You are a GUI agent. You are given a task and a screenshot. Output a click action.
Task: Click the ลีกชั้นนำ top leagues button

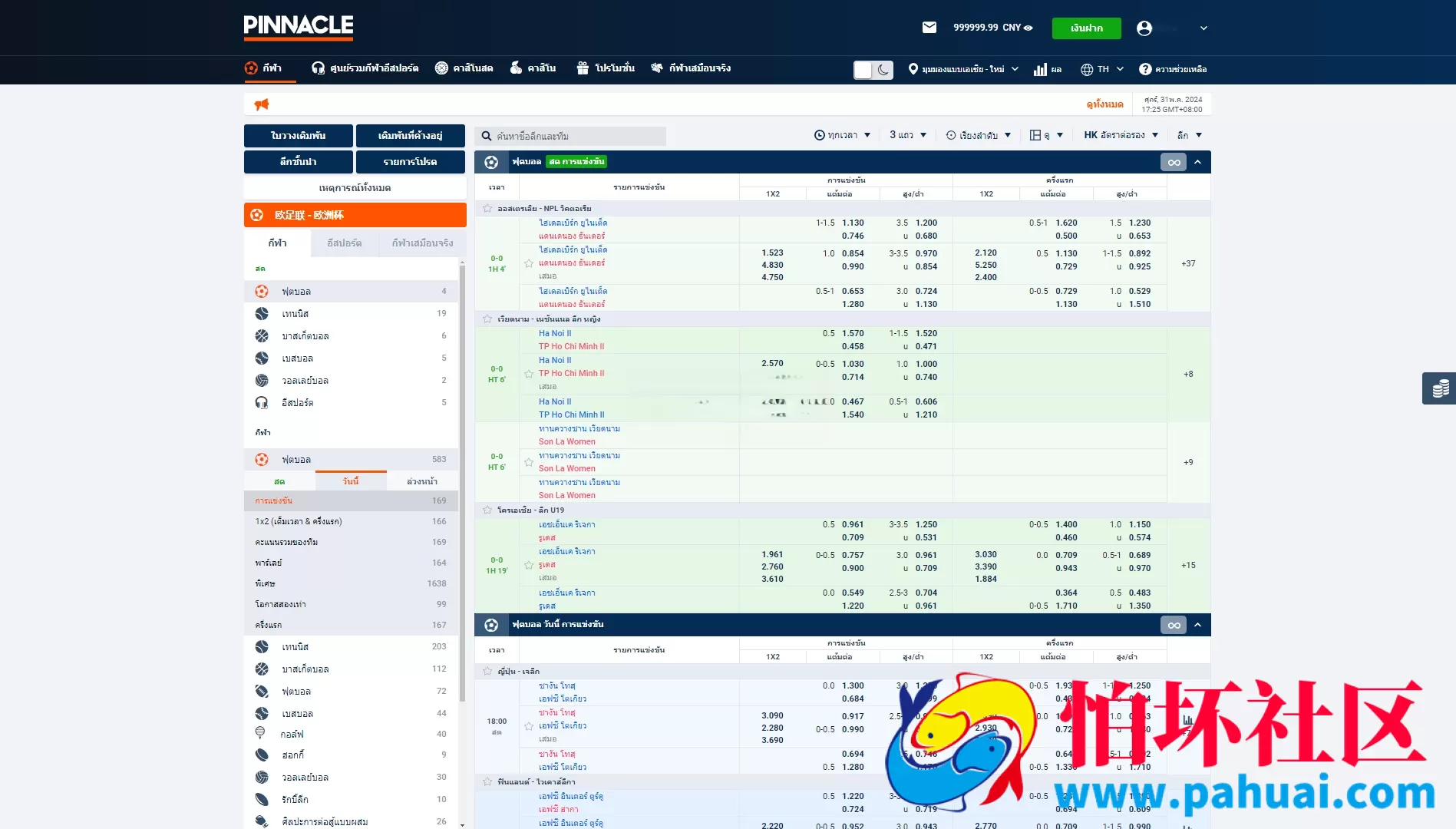299,161
